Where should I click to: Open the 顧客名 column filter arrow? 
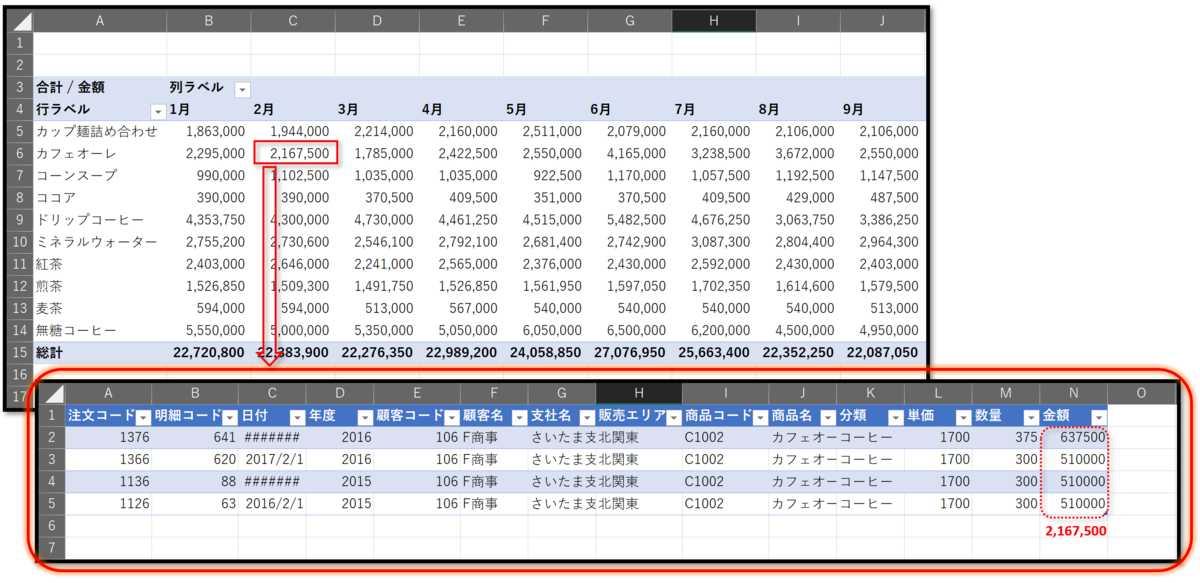click(x=519, y=417)
